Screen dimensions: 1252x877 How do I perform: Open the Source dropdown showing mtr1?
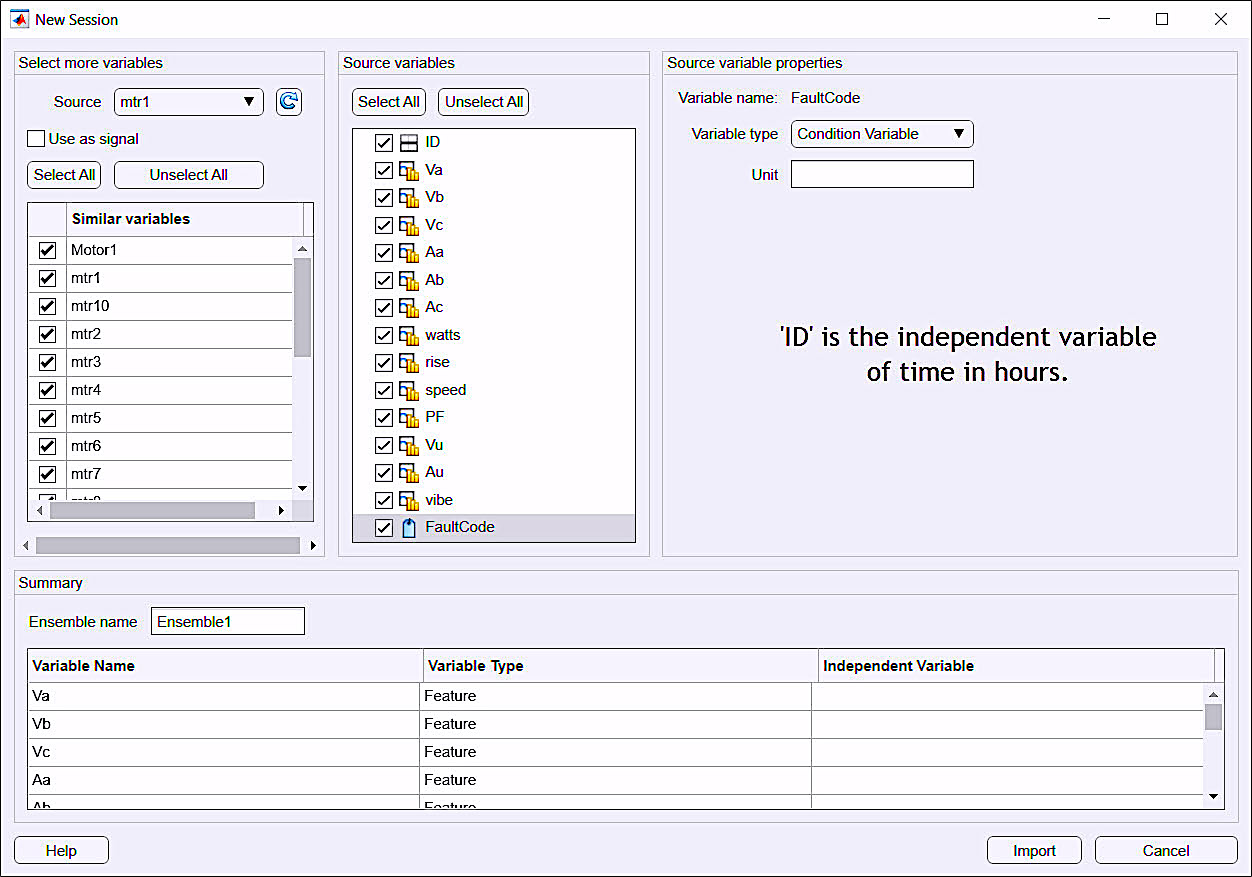pyautogui.click(x=189, y=102)
